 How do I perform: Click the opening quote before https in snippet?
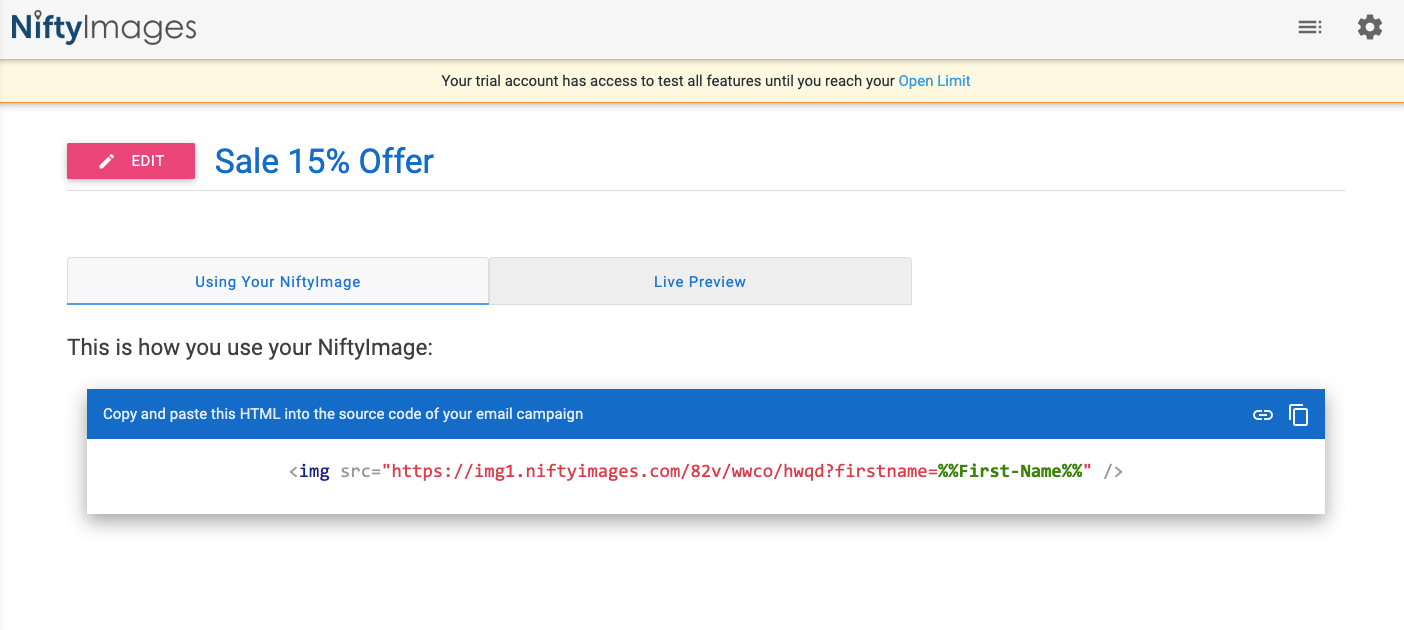(x=387, y=470)
